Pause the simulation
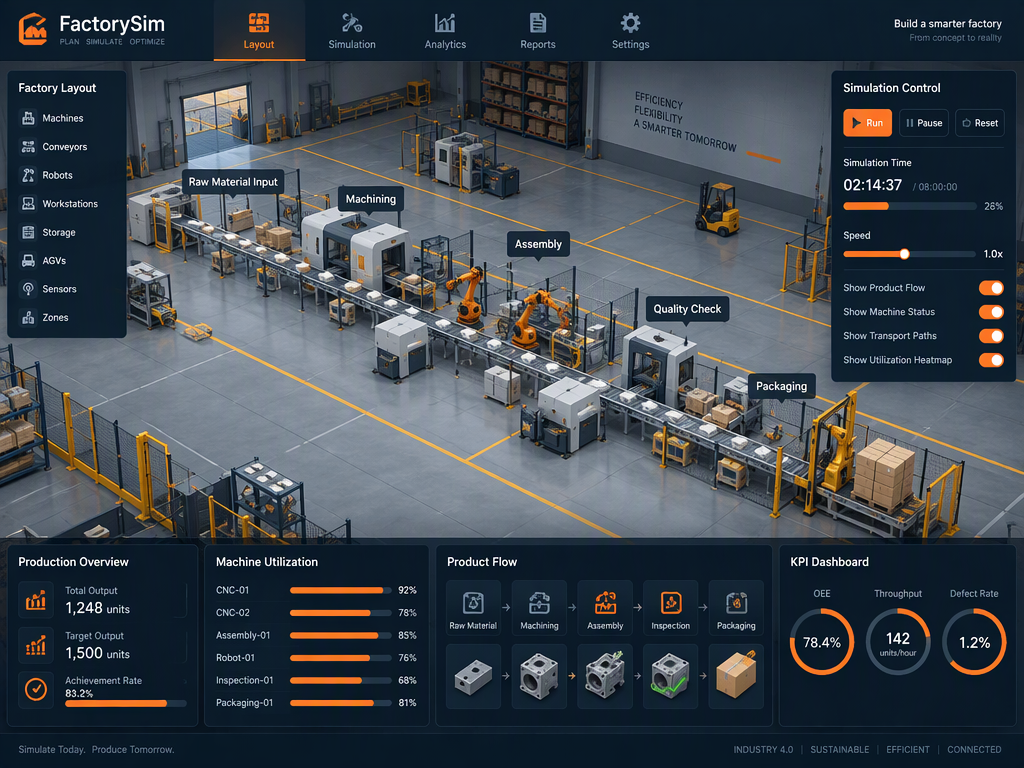Image resolution: width=1024 pixels, height=768 pixels. click(924, 123)
